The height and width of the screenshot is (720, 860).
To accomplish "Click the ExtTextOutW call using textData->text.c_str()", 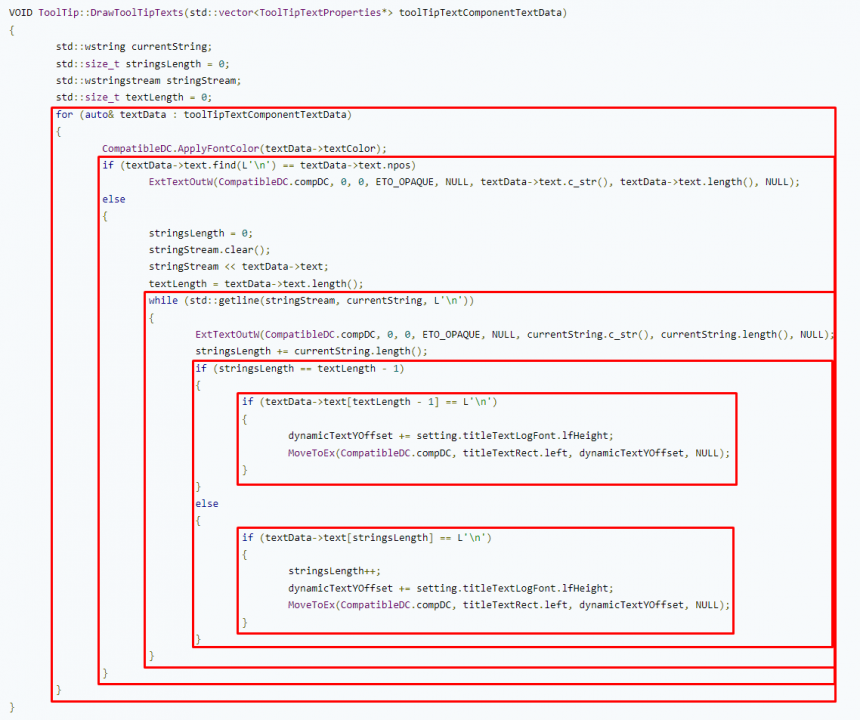I will tap(180, 182).
